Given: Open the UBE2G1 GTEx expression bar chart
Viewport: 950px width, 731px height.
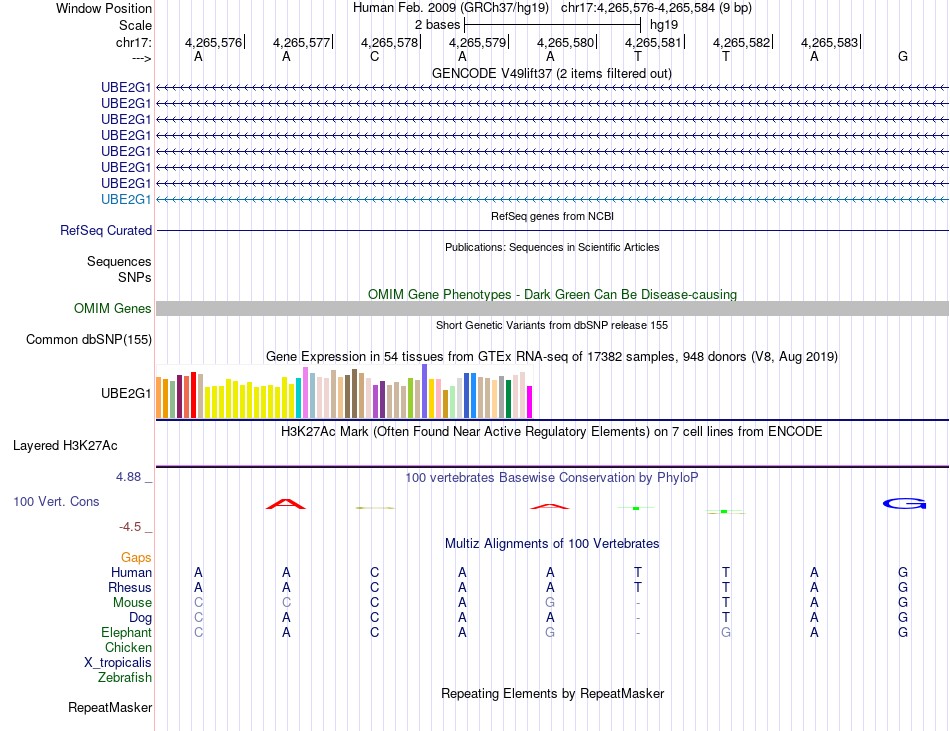Looking at the screenshot, I should pyautogui.click(x=344, y=391).
